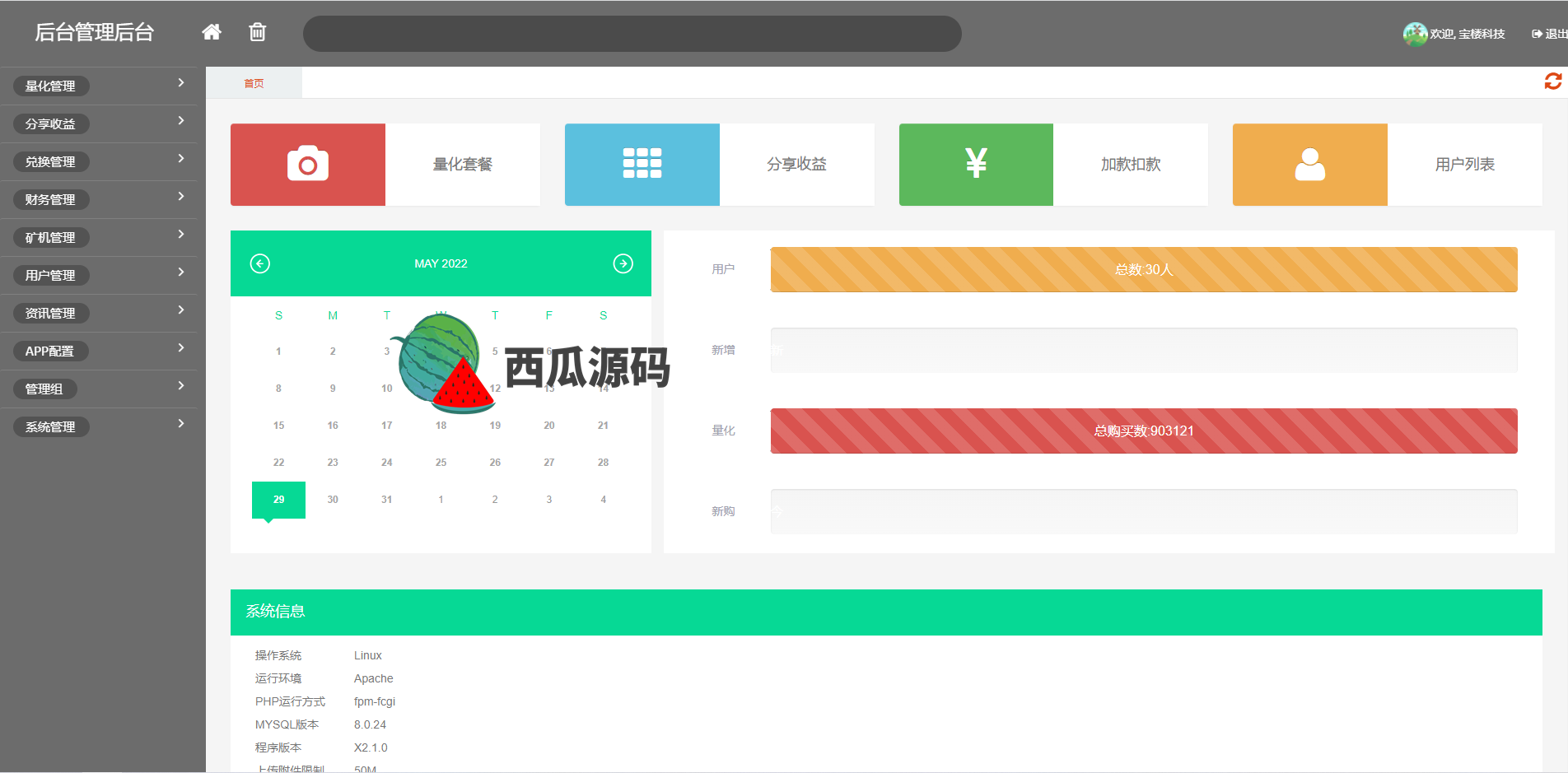Screen dimensions: 1568x773
Task: Click the MAY 2022 calendar title
Action: click(x=441, y=263)
